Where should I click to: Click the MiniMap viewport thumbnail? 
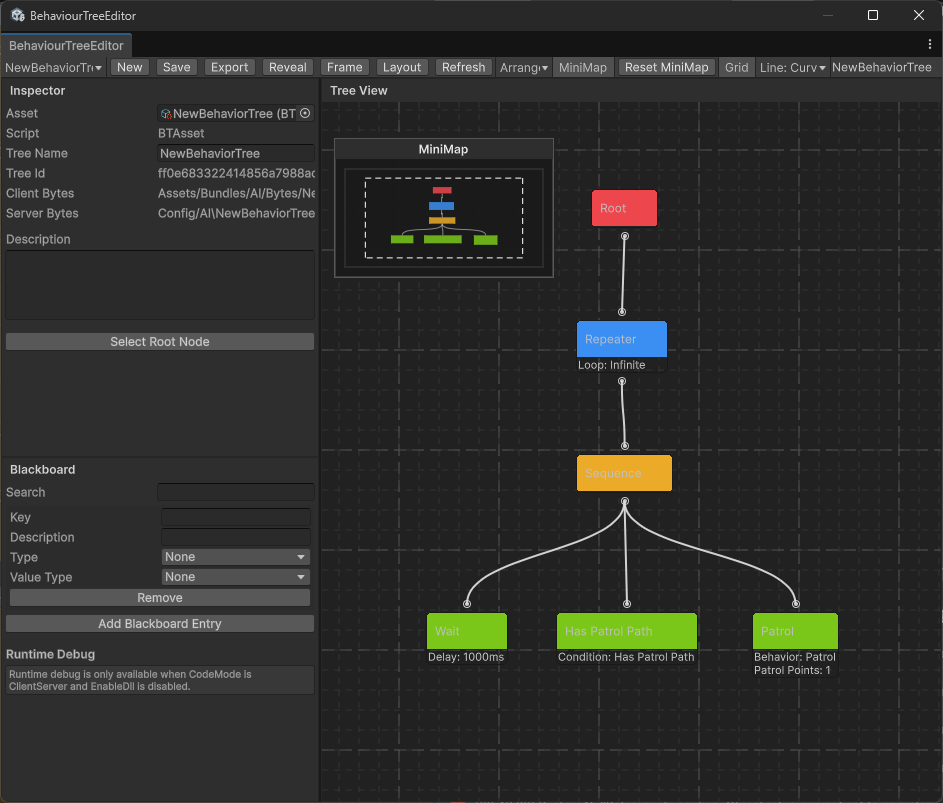point(444,218)
